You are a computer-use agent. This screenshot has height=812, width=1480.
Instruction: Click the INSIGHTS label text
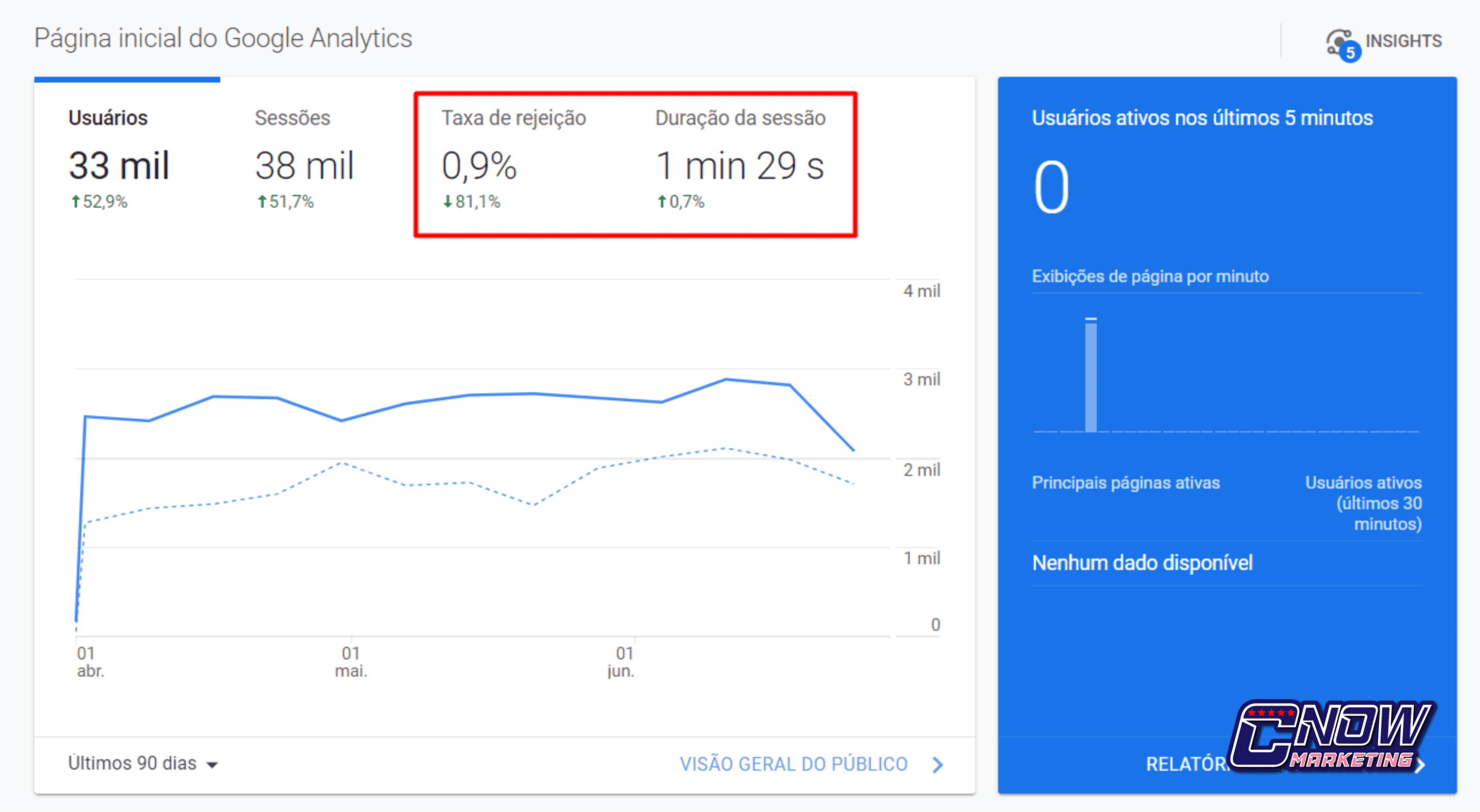[x=1404, y=41]
